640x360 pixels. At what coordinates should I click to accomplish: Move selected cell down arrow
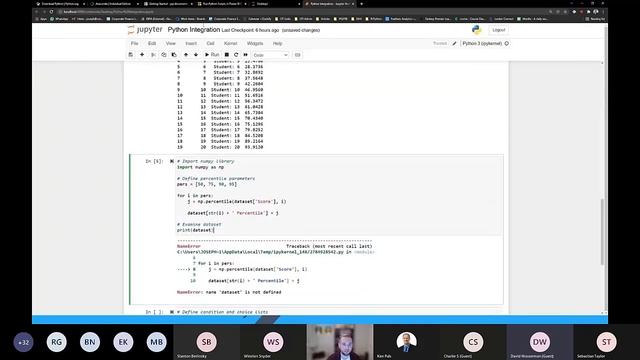click(x=196, y=55)
